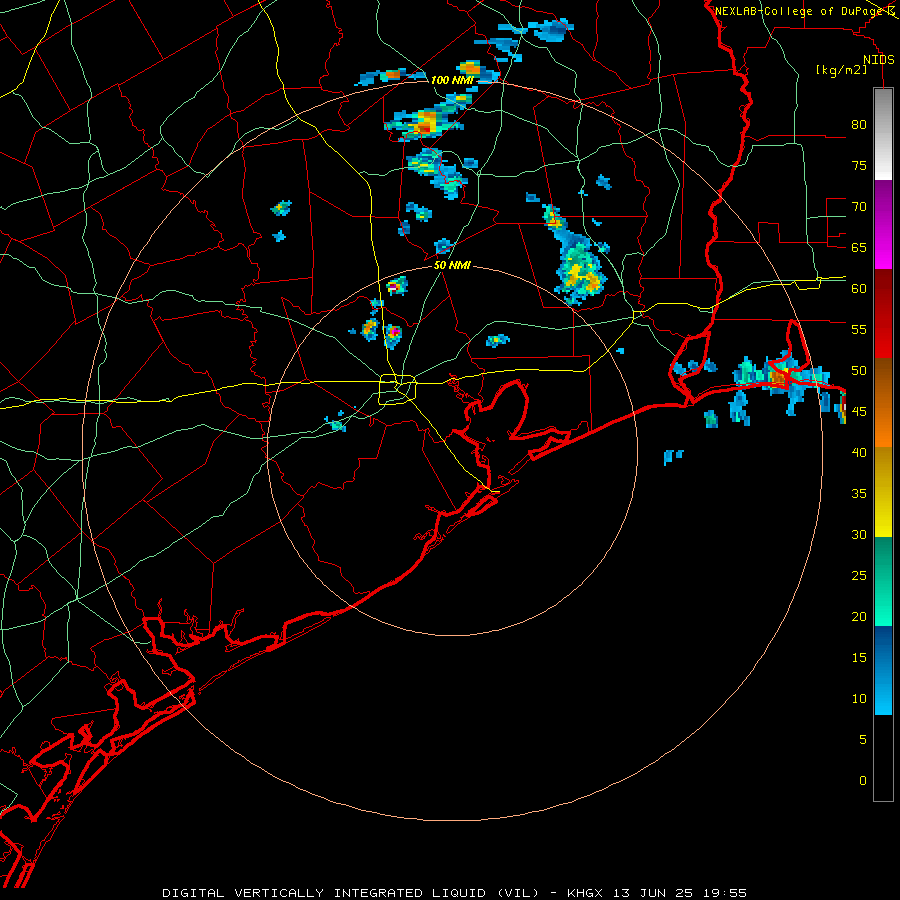Click the '50' value on the VIL scale

coord(859,370)
